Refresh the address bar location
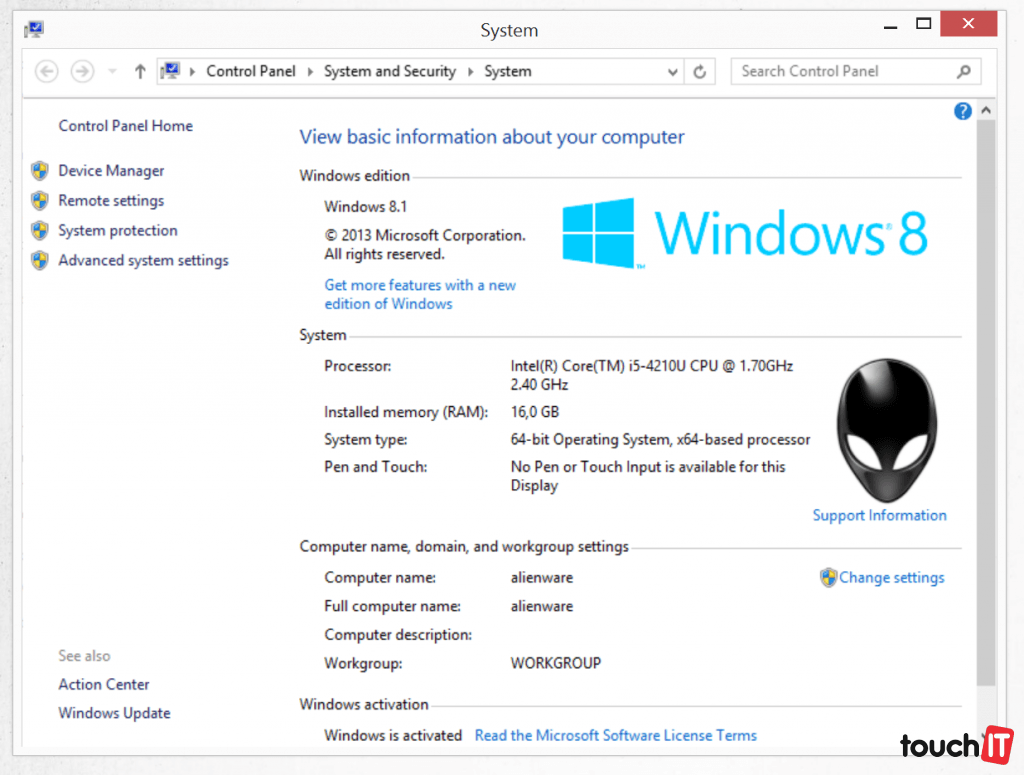Image resolution: width=1024 pixels, height=775 pixels. [700, 72]
